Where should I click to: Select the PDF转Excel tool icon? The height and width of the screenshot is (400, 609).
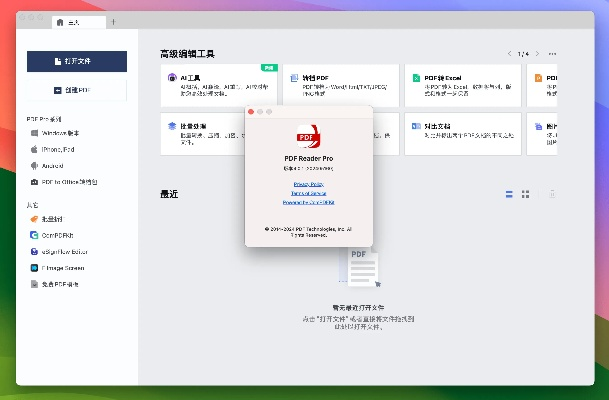tap(415, 77)
